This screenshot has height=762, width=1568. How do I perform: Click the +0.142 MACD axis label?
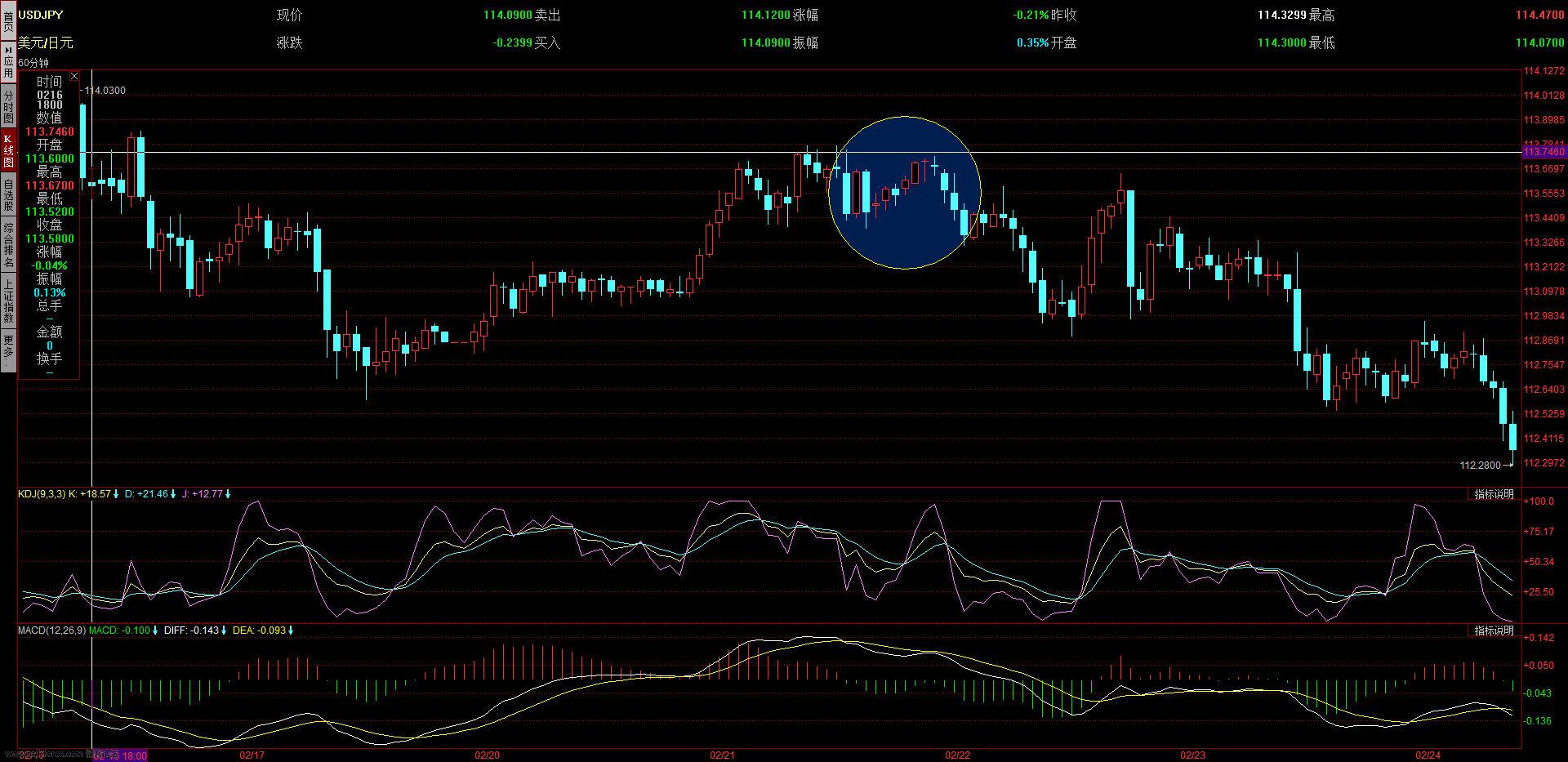pos(1539,638)
